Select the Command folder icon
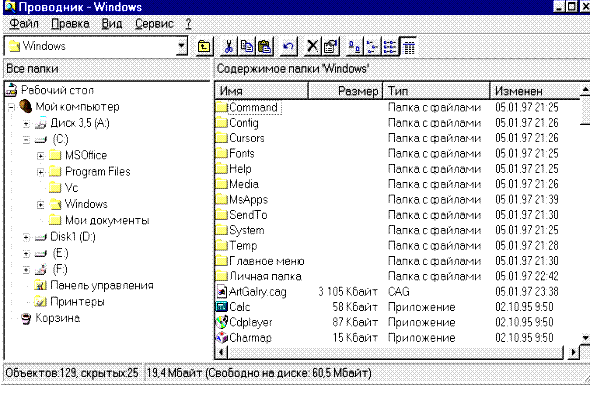Screen dimensions: 590x394 point(222,107)
